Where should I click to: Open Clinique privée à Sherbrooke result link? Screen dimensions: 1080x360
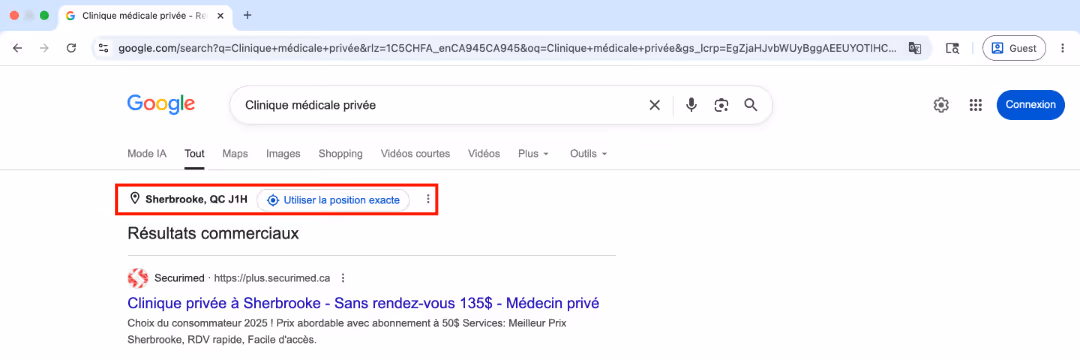(363, 303)
